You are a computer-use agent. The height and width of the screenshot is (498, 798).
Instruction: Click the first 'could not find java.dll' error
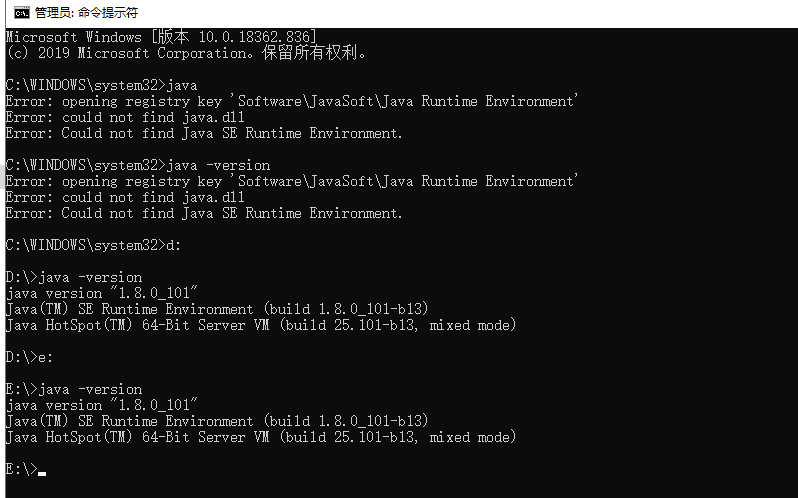pyautogui.click(x=125, y=118)
